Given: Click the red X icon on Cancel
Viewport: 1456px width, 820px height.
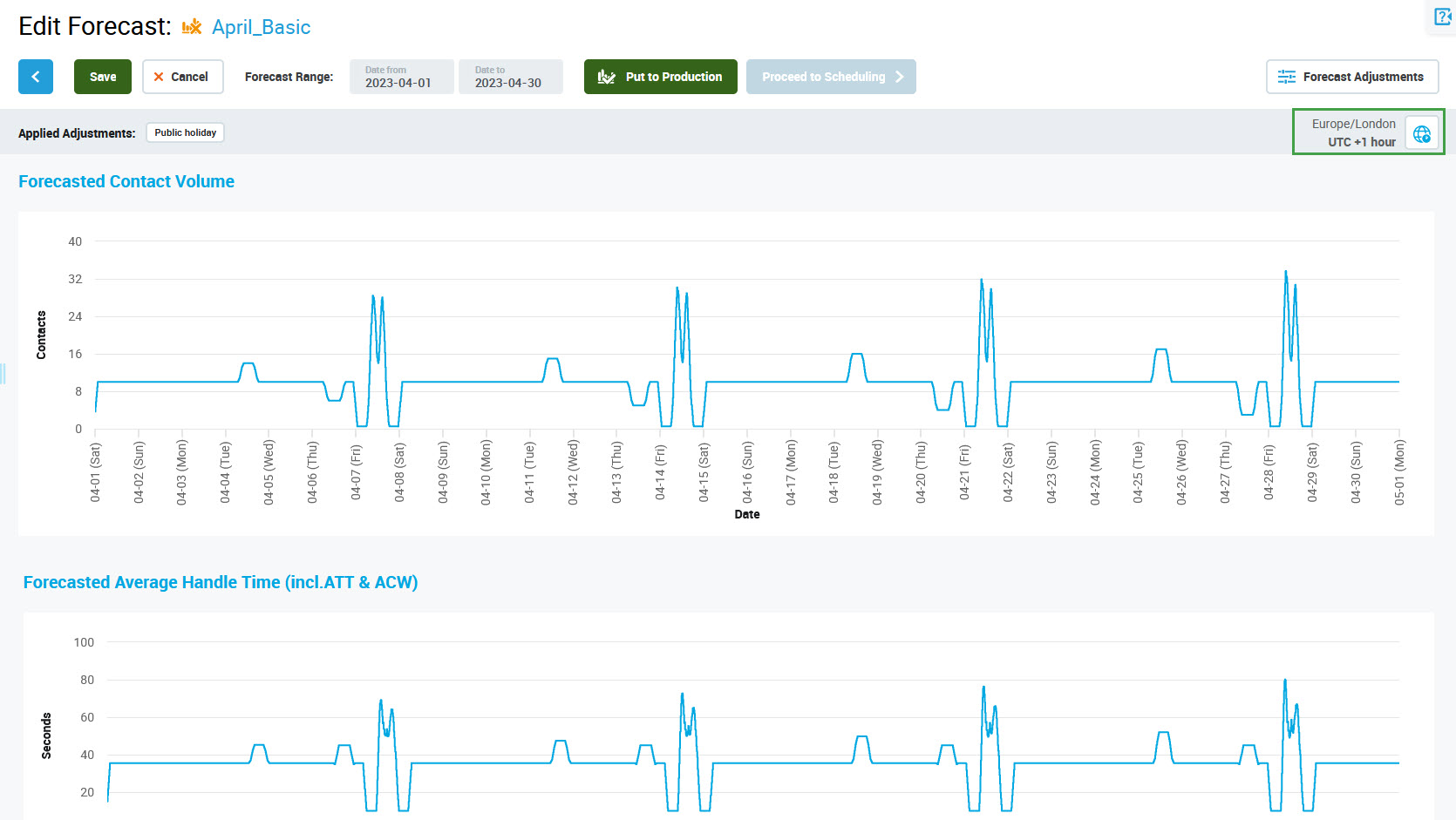Looking at the screenshot, I should click(159, 77).
